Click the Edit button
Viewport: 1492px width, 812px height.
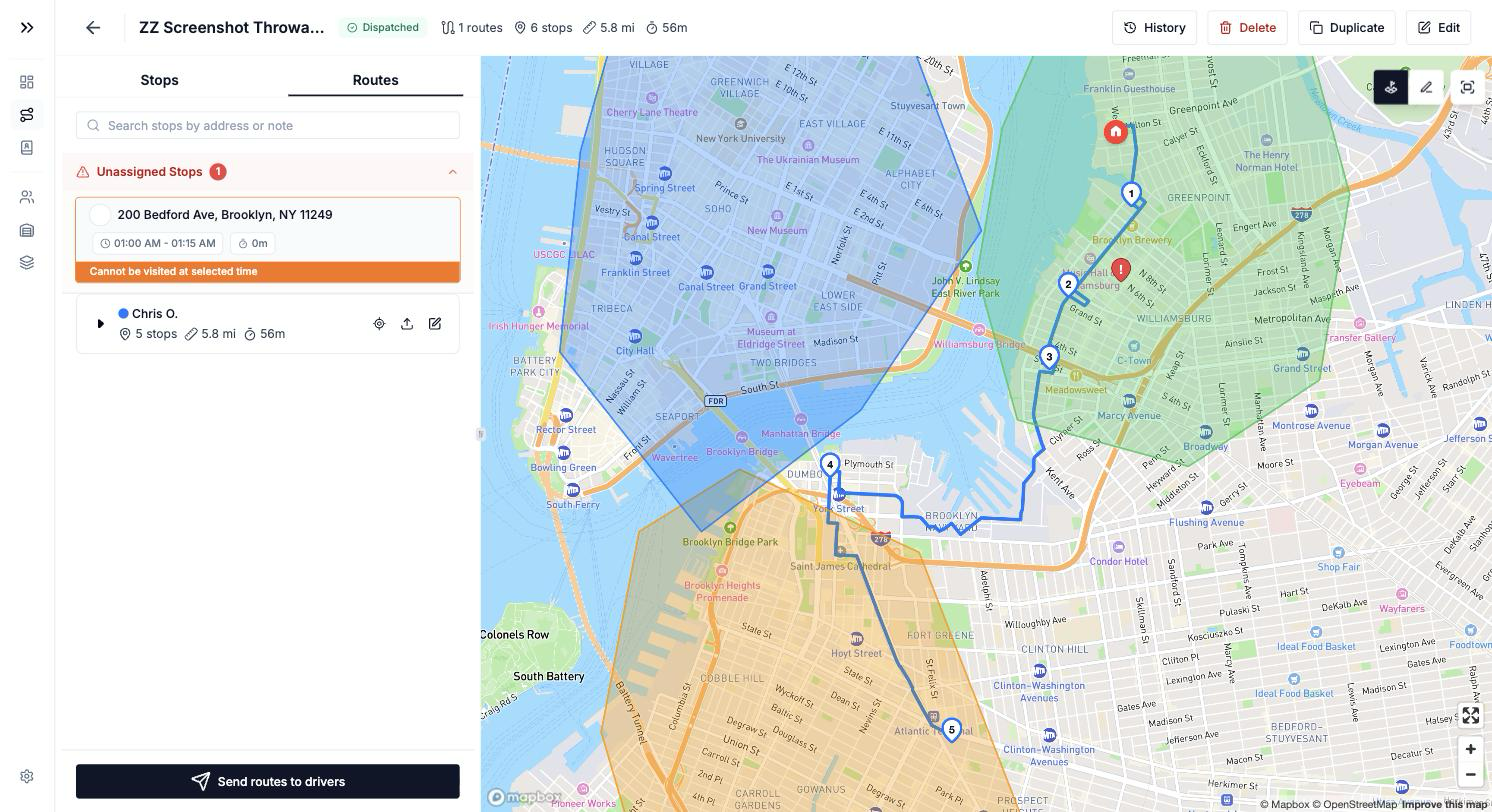[1438, 28]
